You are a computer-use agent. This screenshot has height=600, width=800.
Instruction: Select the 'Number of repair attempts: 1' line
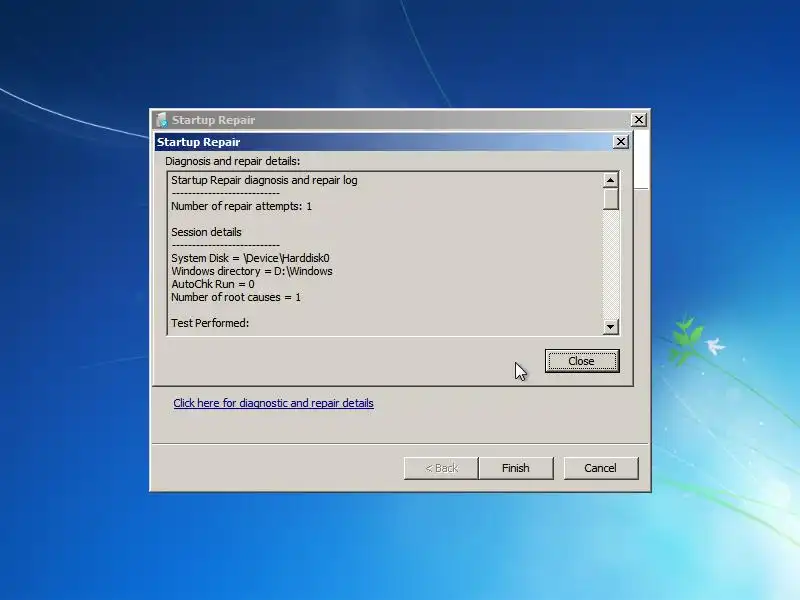[x=241, y=206]
